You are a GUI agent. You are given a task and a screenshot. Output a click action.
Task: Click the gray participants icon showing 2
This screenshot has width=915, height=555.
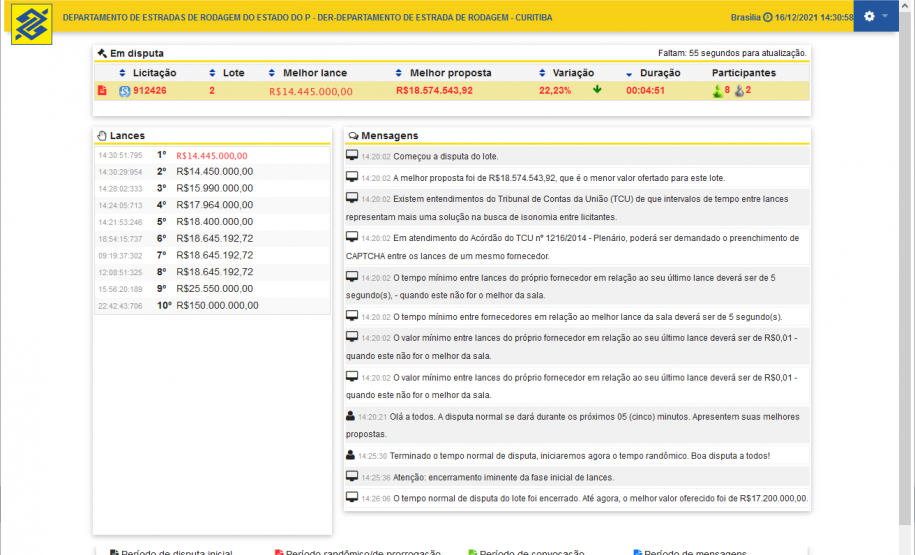click(739, 91)
